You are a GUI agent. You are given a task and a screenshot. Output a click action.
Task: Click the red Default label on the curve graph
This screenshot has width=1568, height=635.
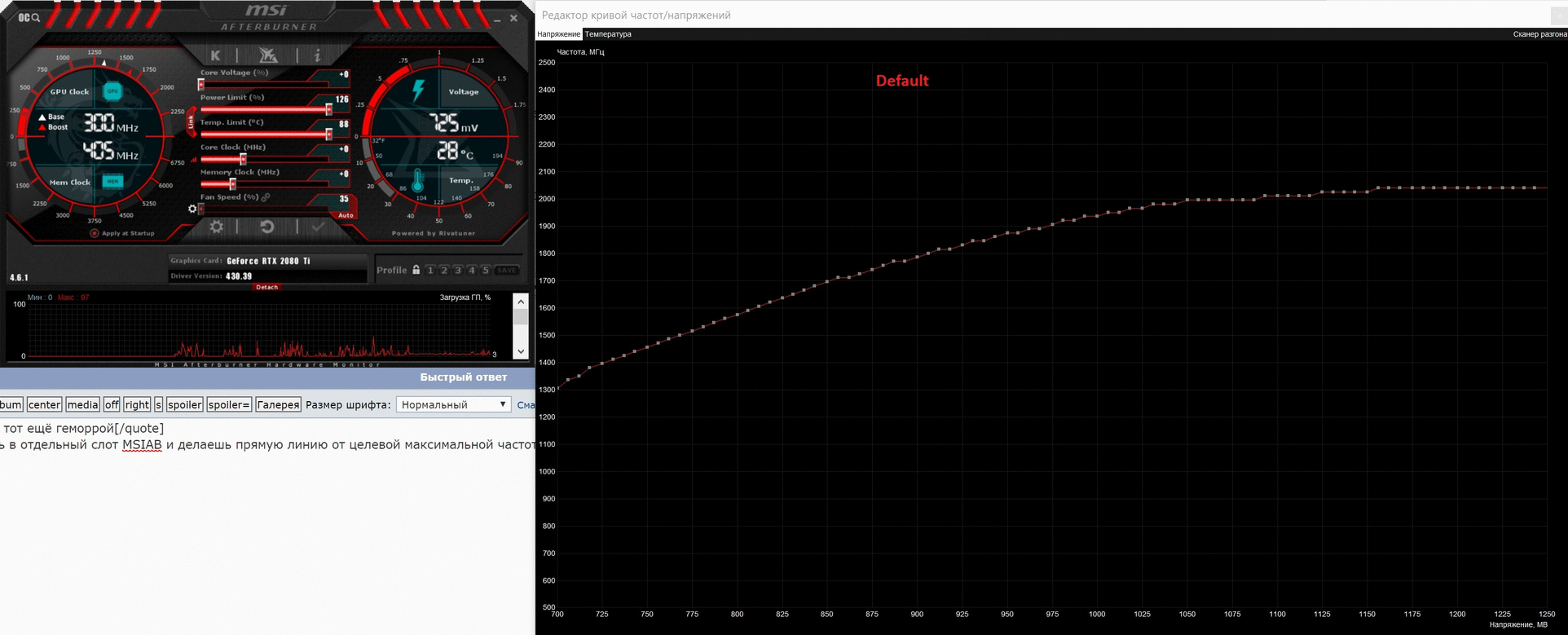[902, 81]
